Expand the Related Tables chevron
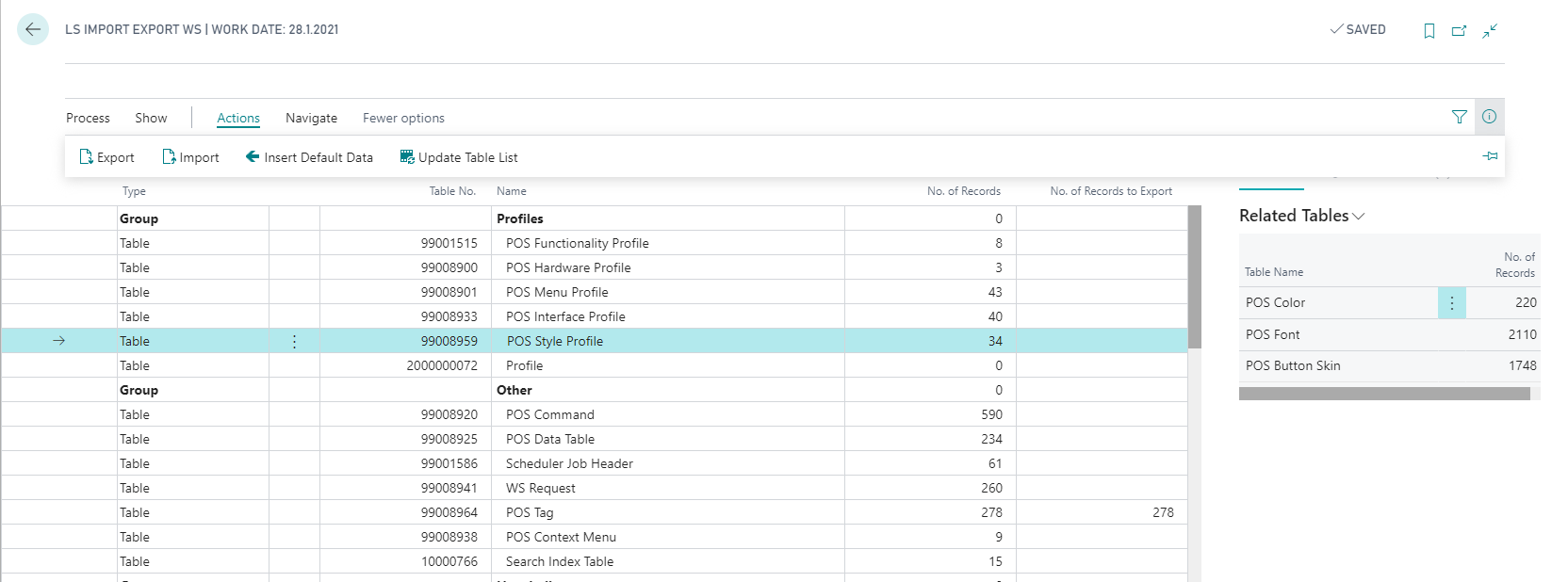Screen dimensions: 1568x582 coord(1359,217)
